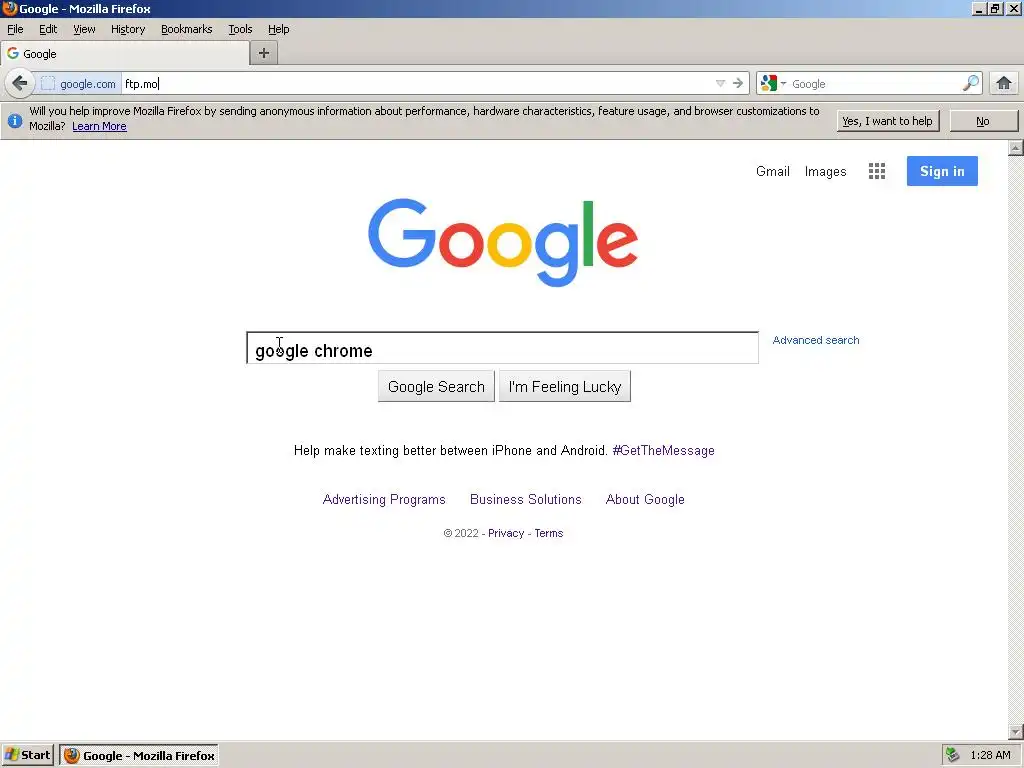Click Firefox taskbar button

[x=139, y=755]
